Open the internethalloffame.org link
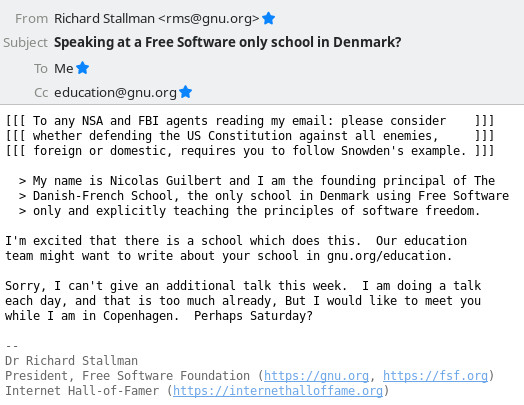The width and height of the screenshot is (524, 405). 278,391
